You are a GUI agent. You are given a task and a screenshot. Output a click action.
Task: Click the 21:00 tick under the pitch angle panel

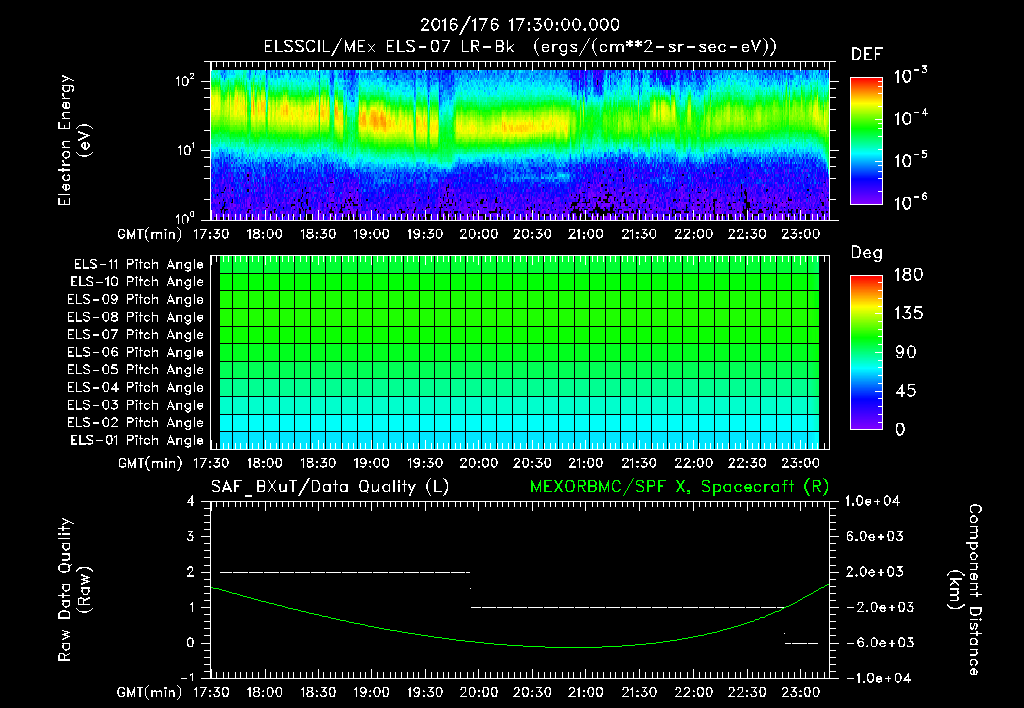[585, 463]
